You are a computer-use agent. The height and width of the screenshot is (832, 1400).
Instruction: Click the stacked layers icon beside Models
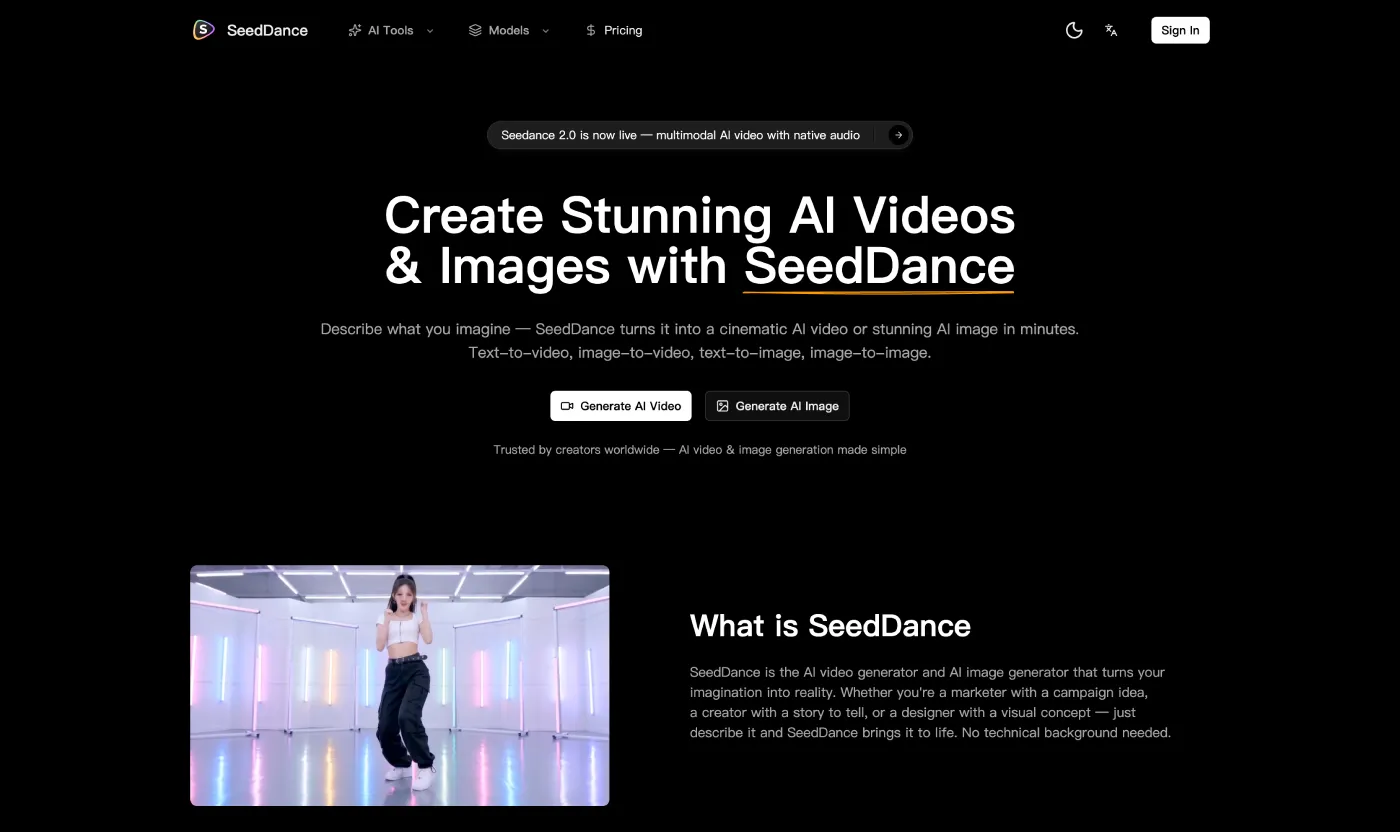475,30
